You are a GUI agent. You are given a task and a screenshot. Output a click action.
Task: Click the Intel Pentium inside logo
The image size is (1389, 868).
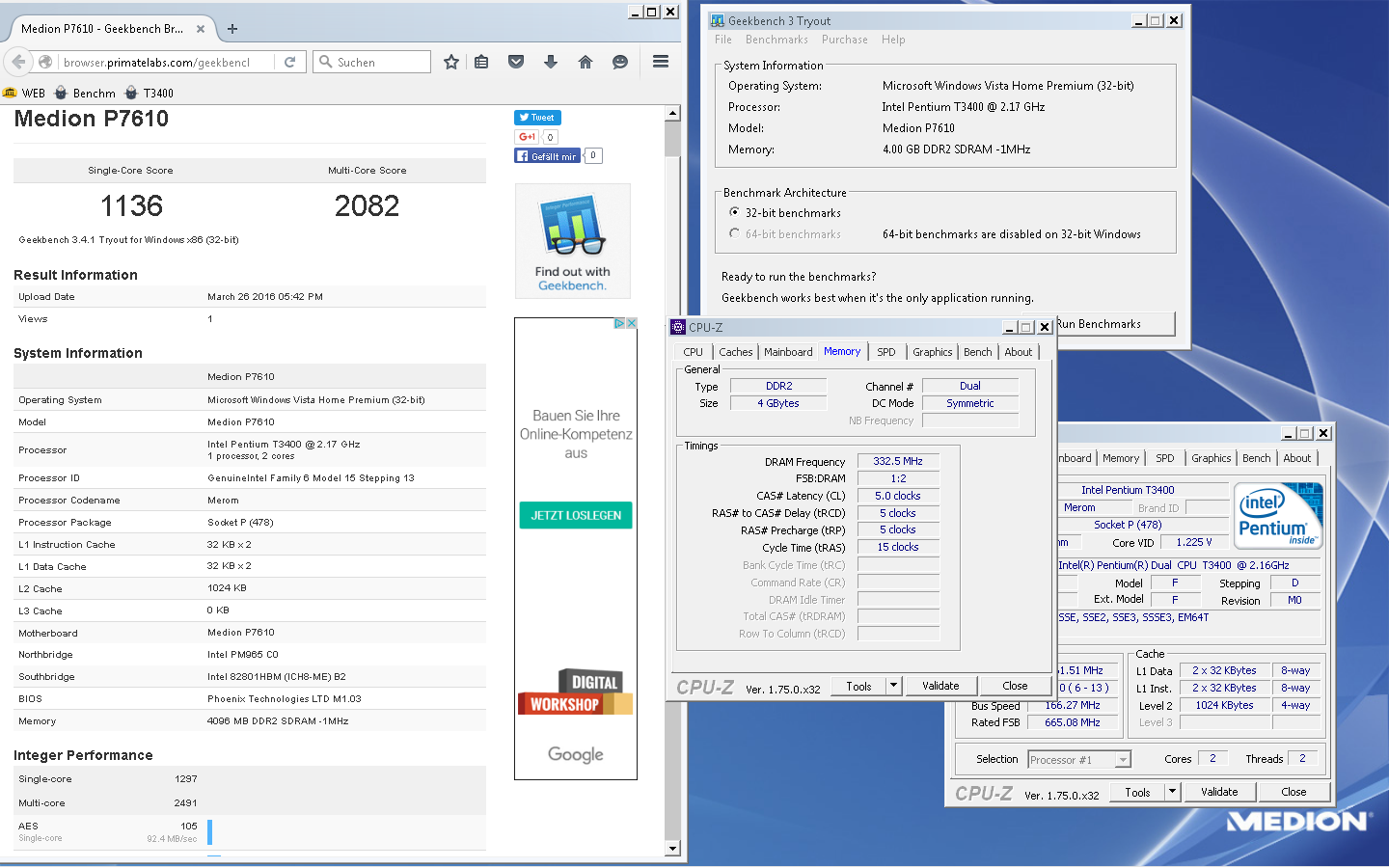(1278, 516)
